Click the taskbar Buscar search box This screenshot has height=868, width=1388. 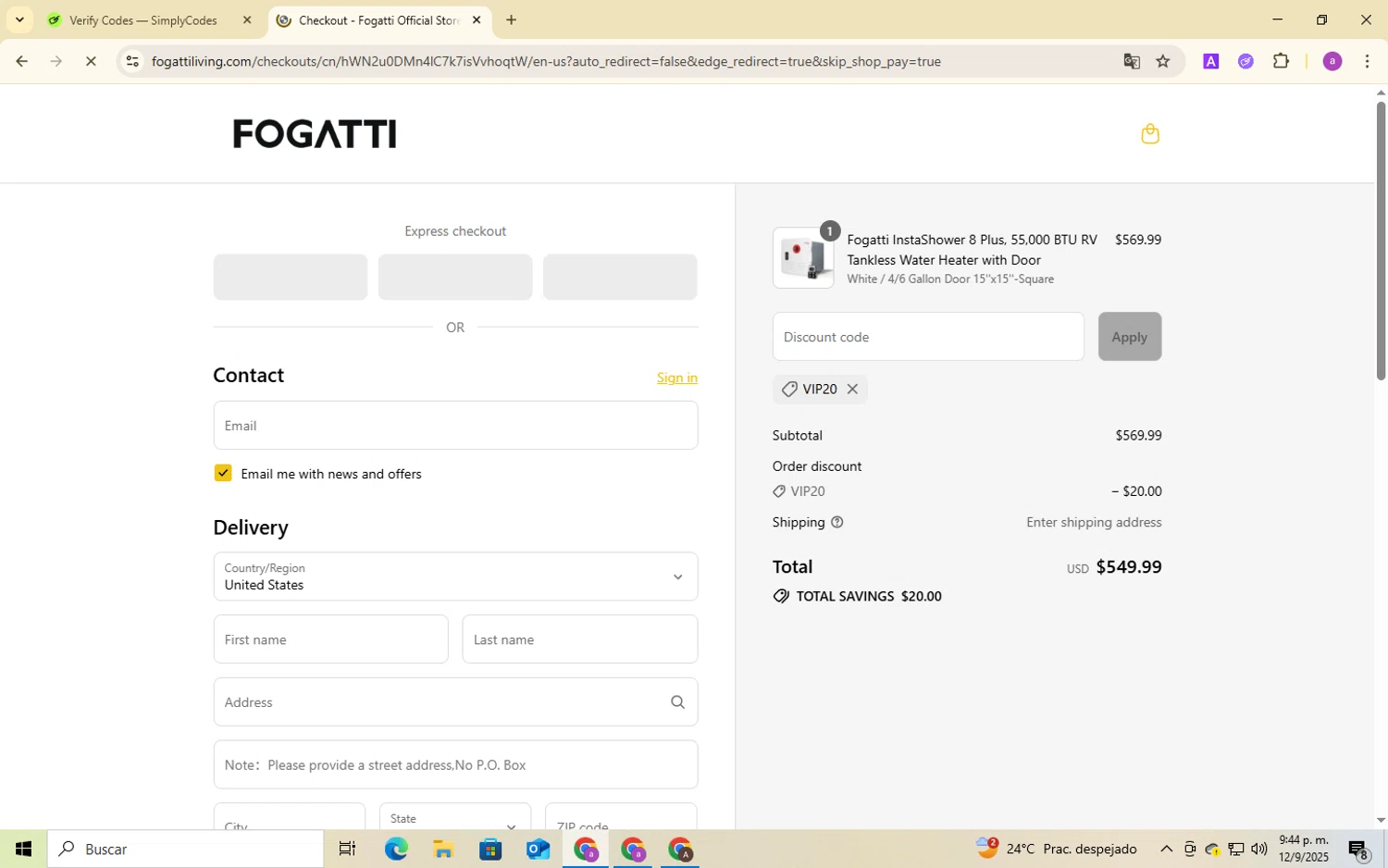pos(186,849)
